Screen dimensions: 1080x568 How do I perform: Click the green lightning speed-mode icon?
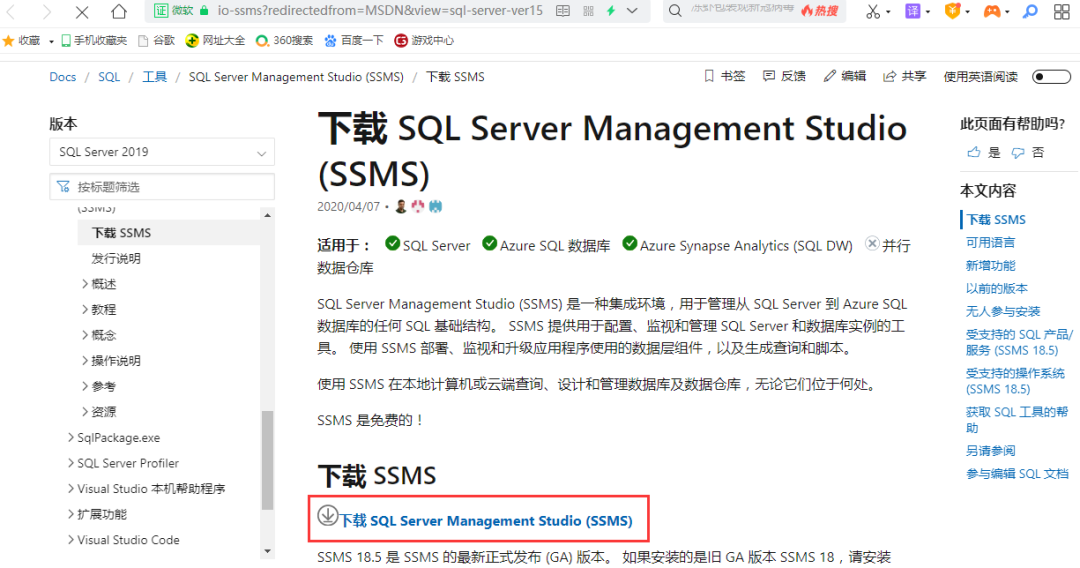[x=610, y=11]
